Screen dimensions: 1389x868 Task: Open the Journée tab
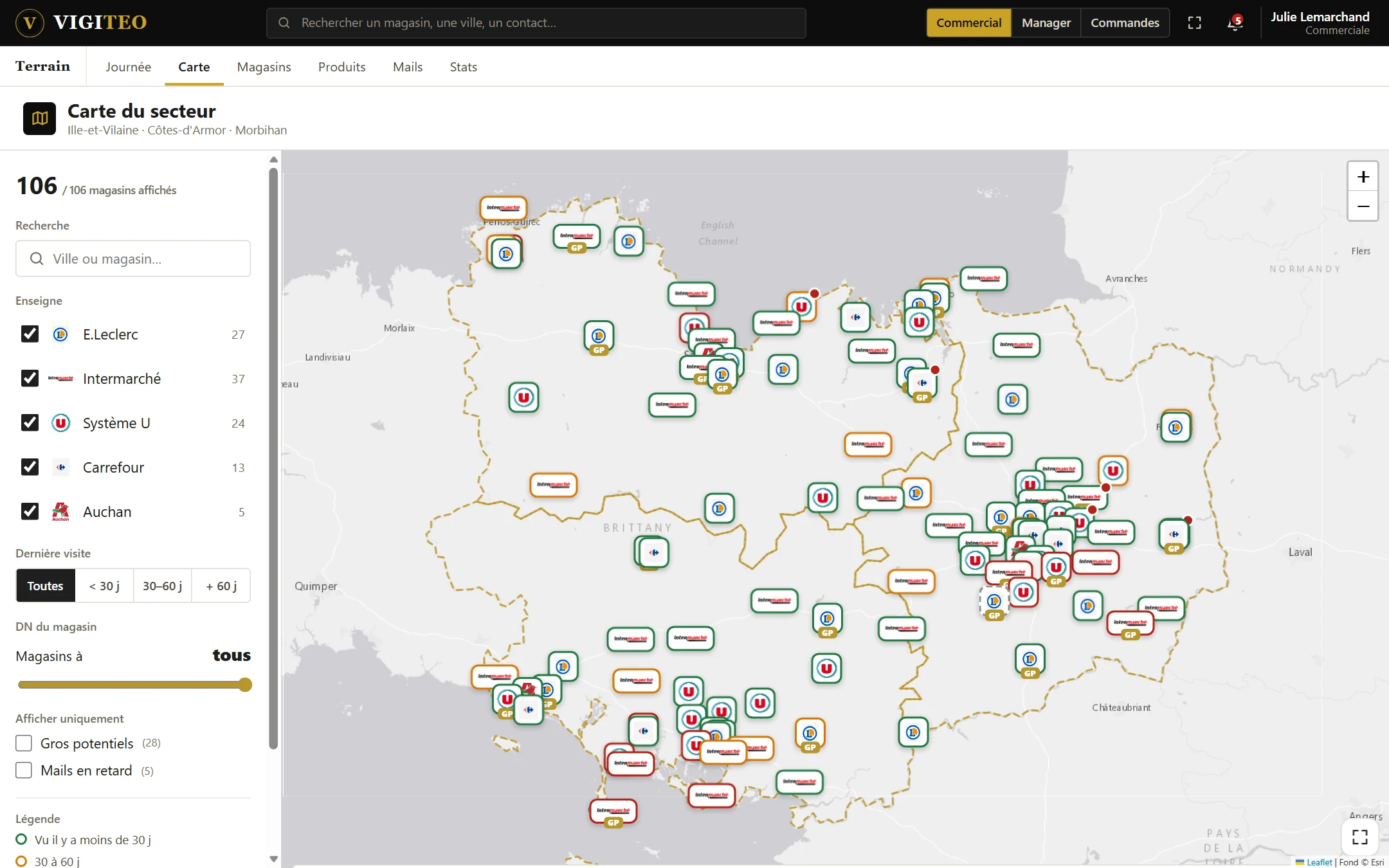[x=128, y=67]
